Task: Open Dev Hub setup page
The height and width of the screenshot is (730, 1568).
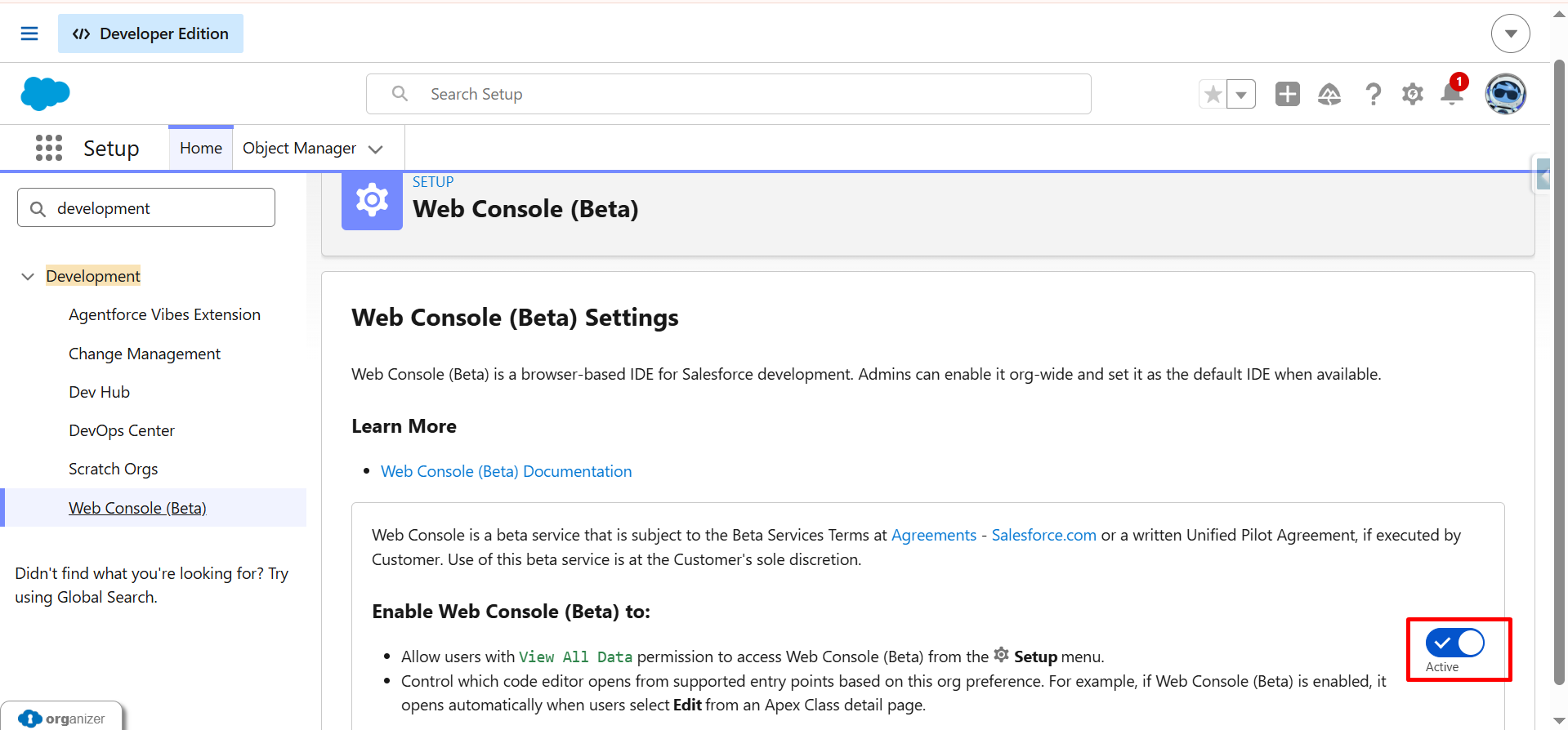Action: coord(99,392)
